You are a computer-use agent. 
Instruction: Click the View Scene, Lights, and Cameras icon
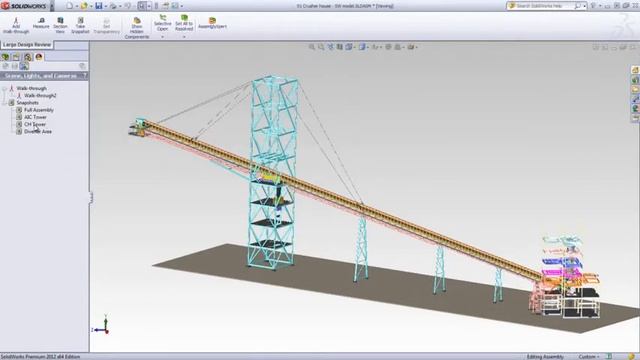24,66
